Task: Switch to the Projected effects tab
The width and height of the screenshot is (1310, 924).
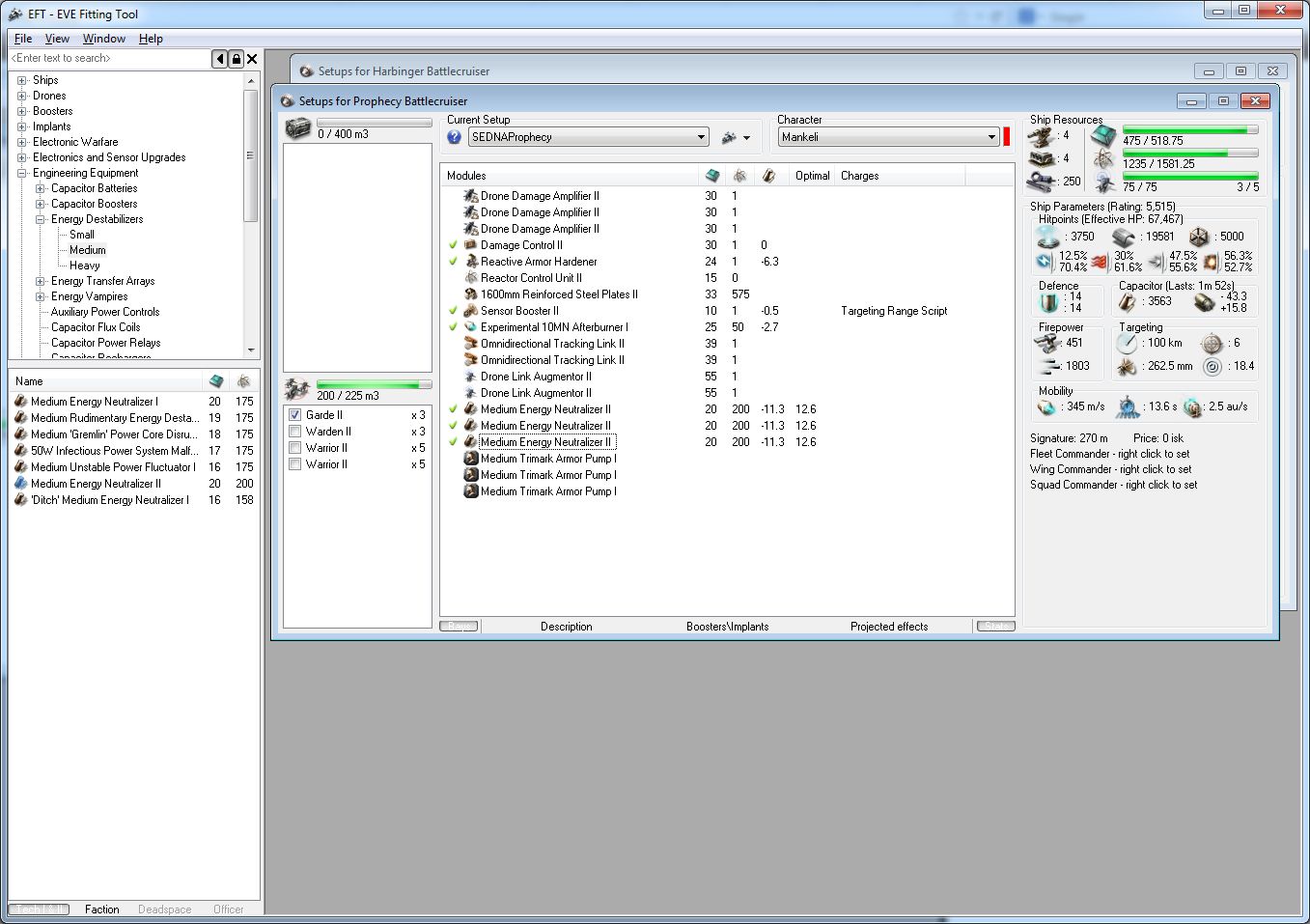Action: tap(889, 627)
